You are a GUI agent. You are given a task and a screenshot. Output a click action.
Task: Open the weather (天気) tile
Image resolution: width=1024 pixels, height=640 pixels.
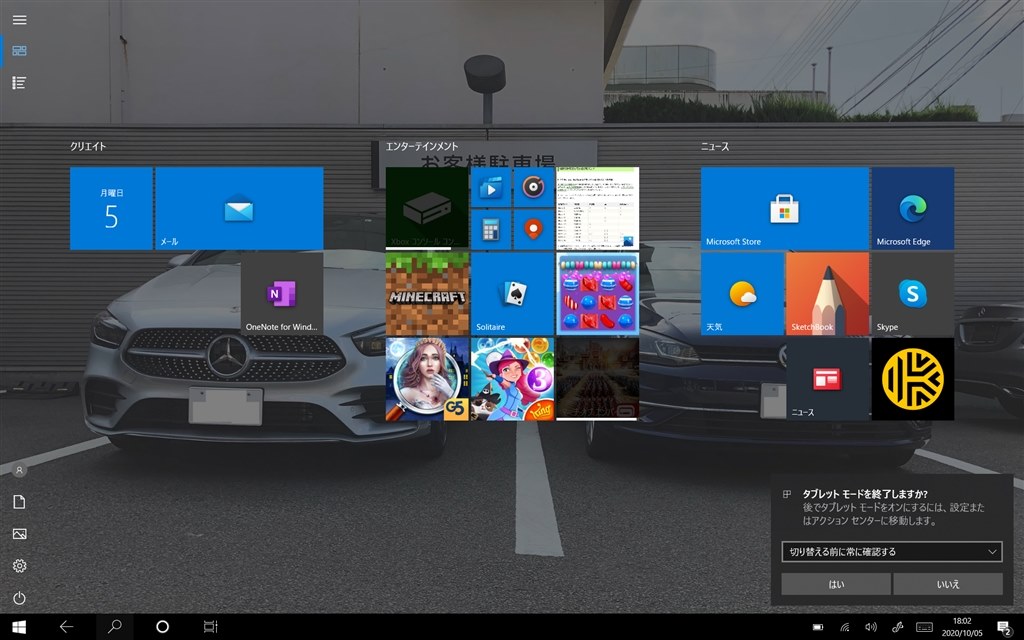point(742,293)
